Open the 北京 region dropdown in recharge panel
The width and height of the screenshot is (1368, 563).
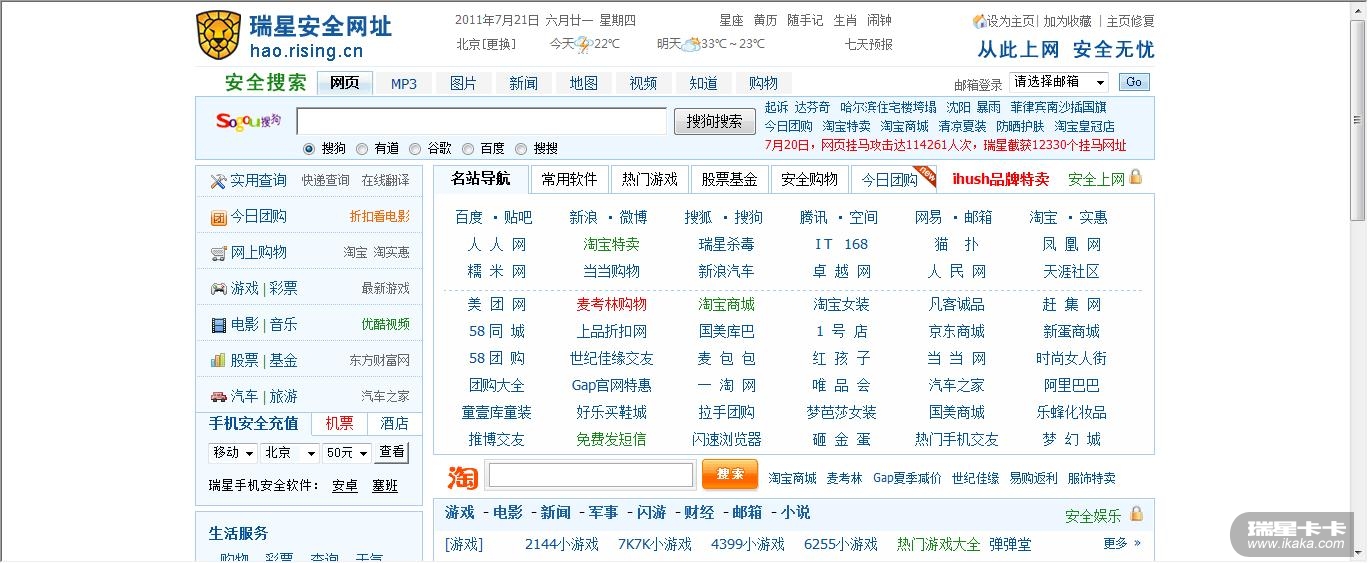[290, 453]
